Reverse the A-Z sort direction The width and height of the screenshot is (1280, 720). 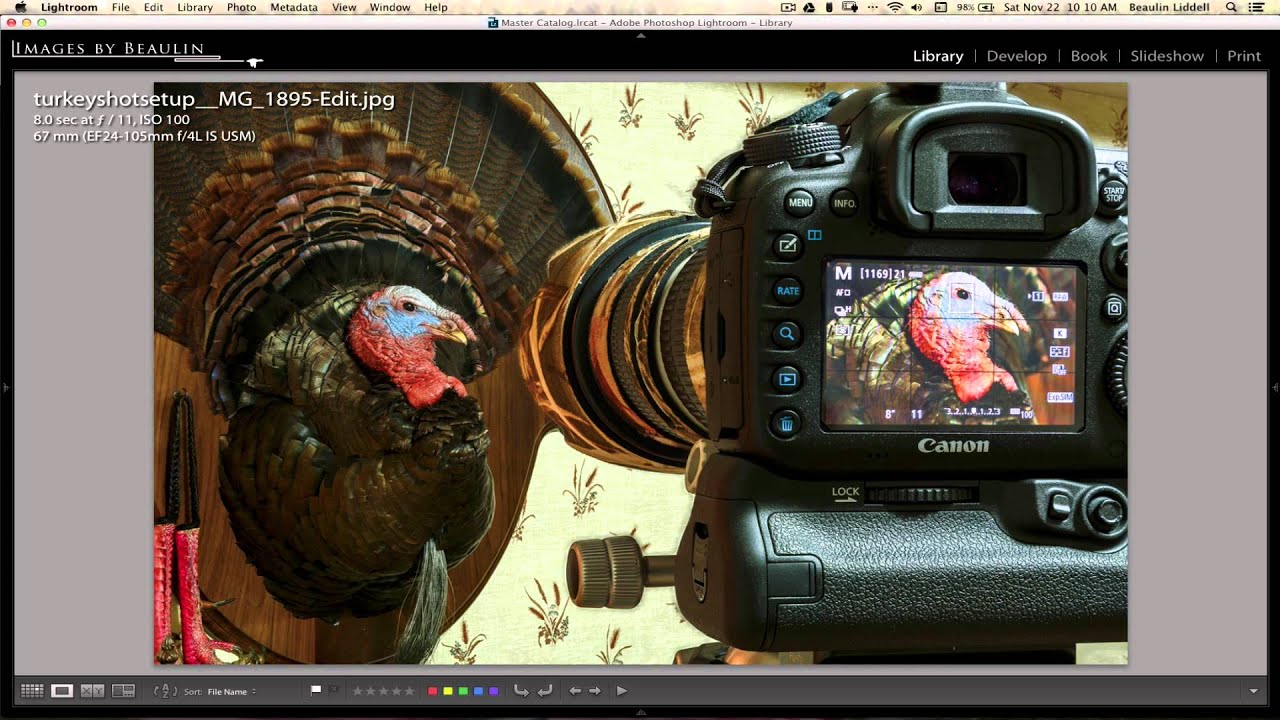tap(166, 690)
